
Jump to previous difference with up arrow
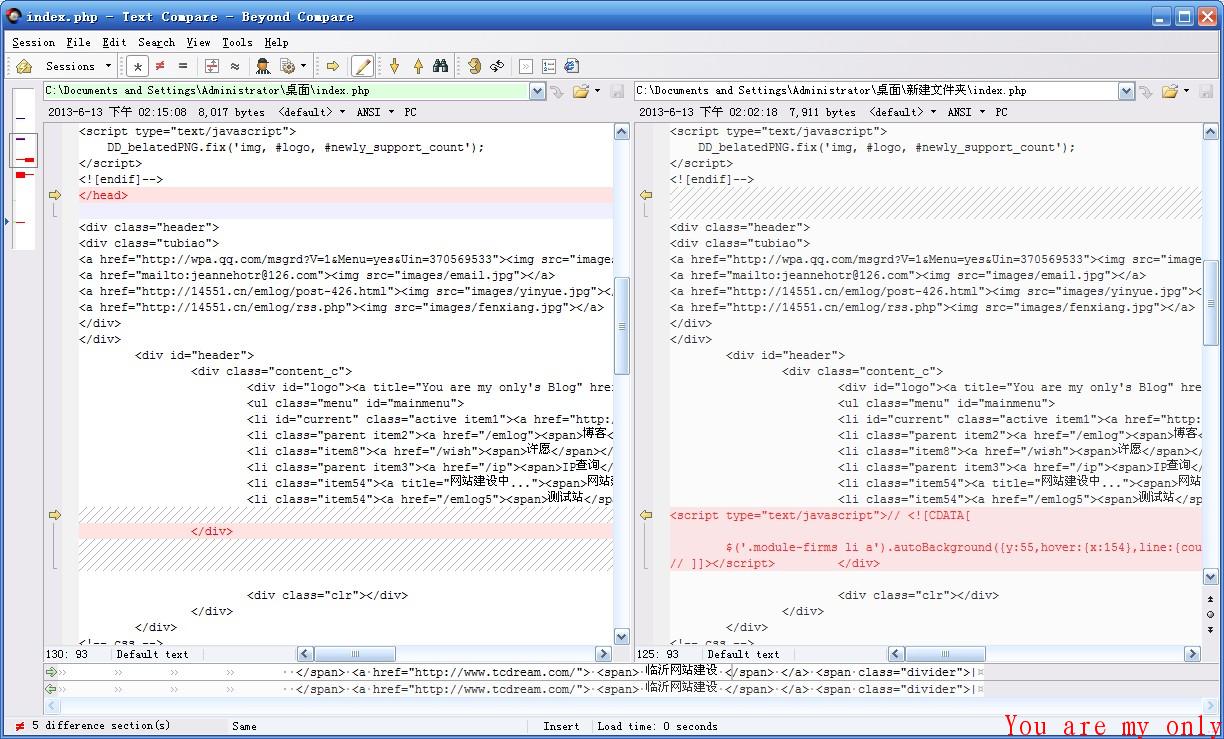click(x=417, y=66)
